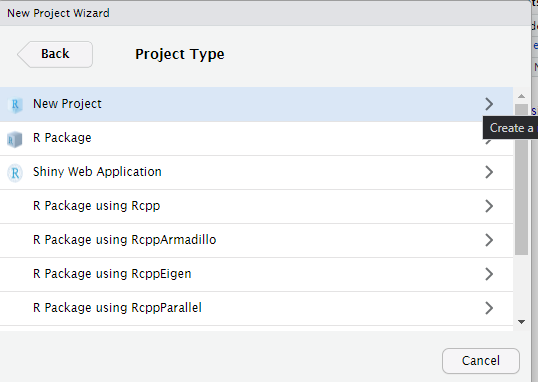Select the New Project list entry
Viewport: 538px width, 382px height.
coord(256,104)
